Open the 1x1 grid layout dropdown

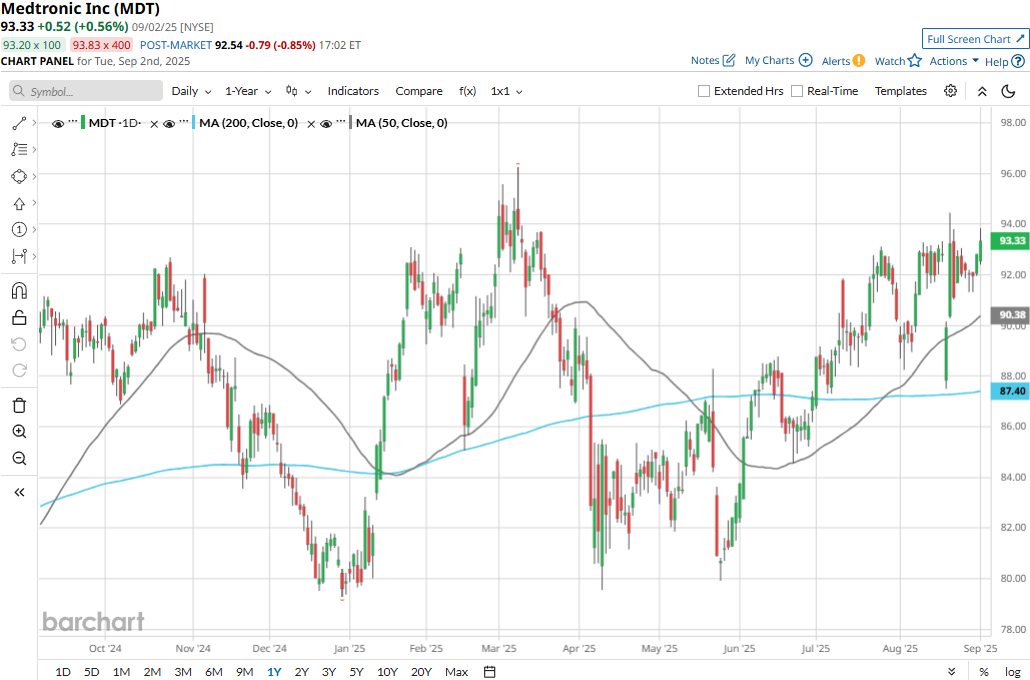point(506,91)
